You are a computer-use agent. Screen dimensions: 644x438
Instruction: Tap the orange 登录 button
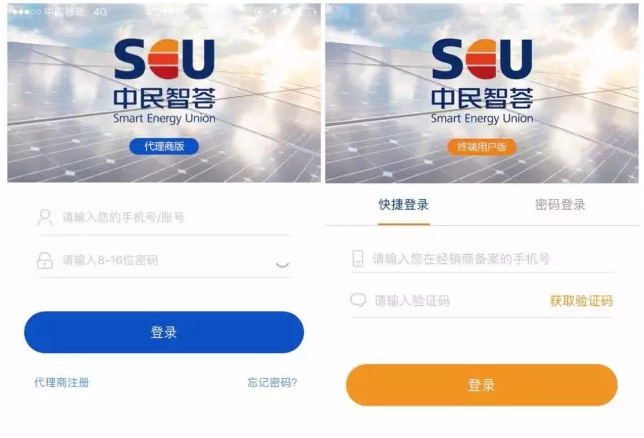pyautogui.click(x=482, y=385)
